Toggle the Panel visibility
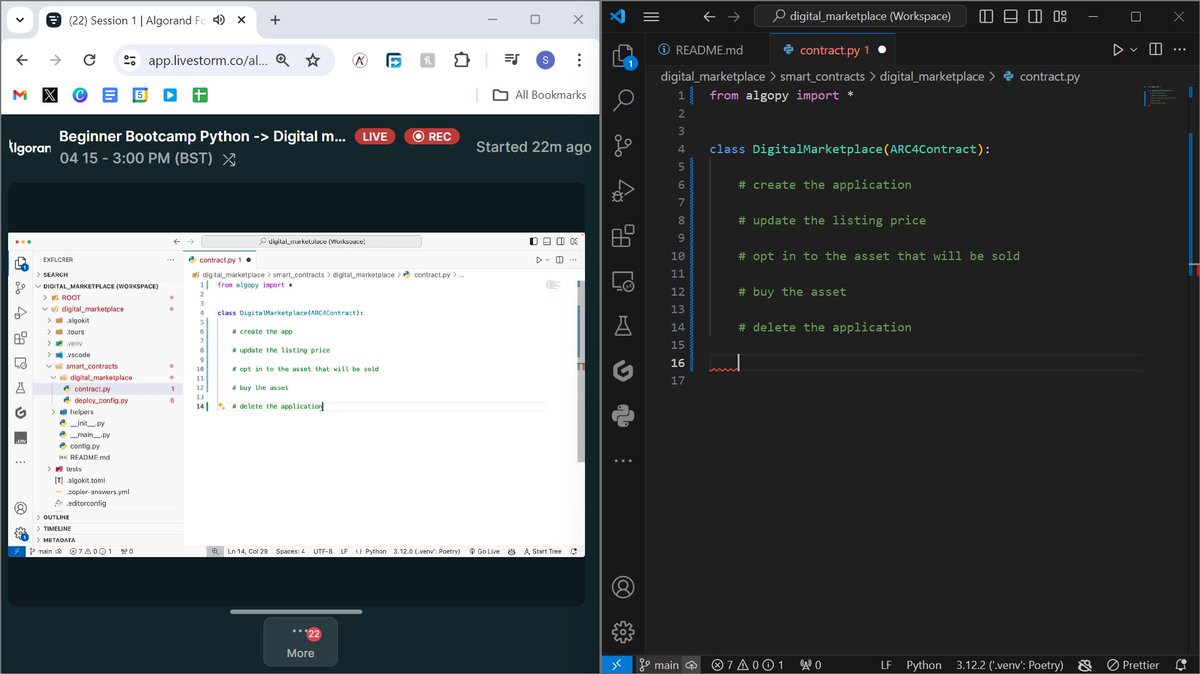The height and width of the screenshot is (674, 1200). coord(1011,16)
